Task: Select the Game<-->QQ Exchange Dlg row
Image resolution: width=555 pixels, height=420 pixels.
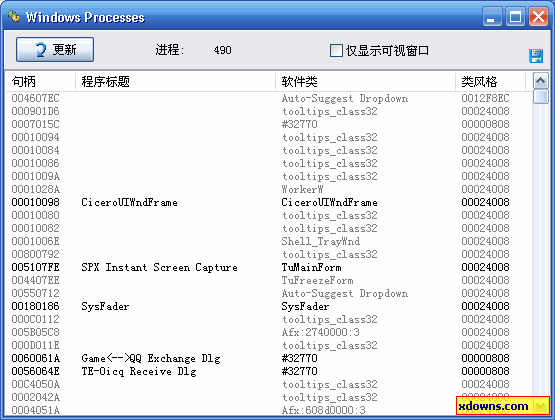Action: 268,358
